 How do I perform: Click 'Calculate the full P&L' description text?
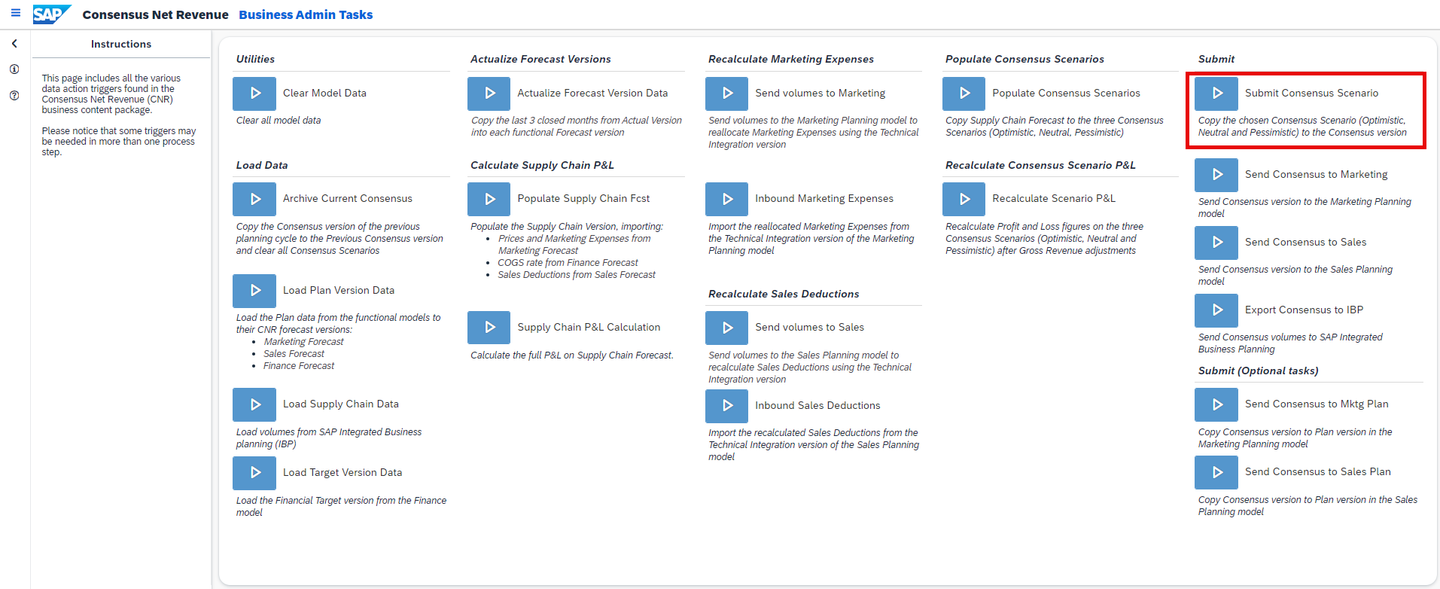coord(572,356)
